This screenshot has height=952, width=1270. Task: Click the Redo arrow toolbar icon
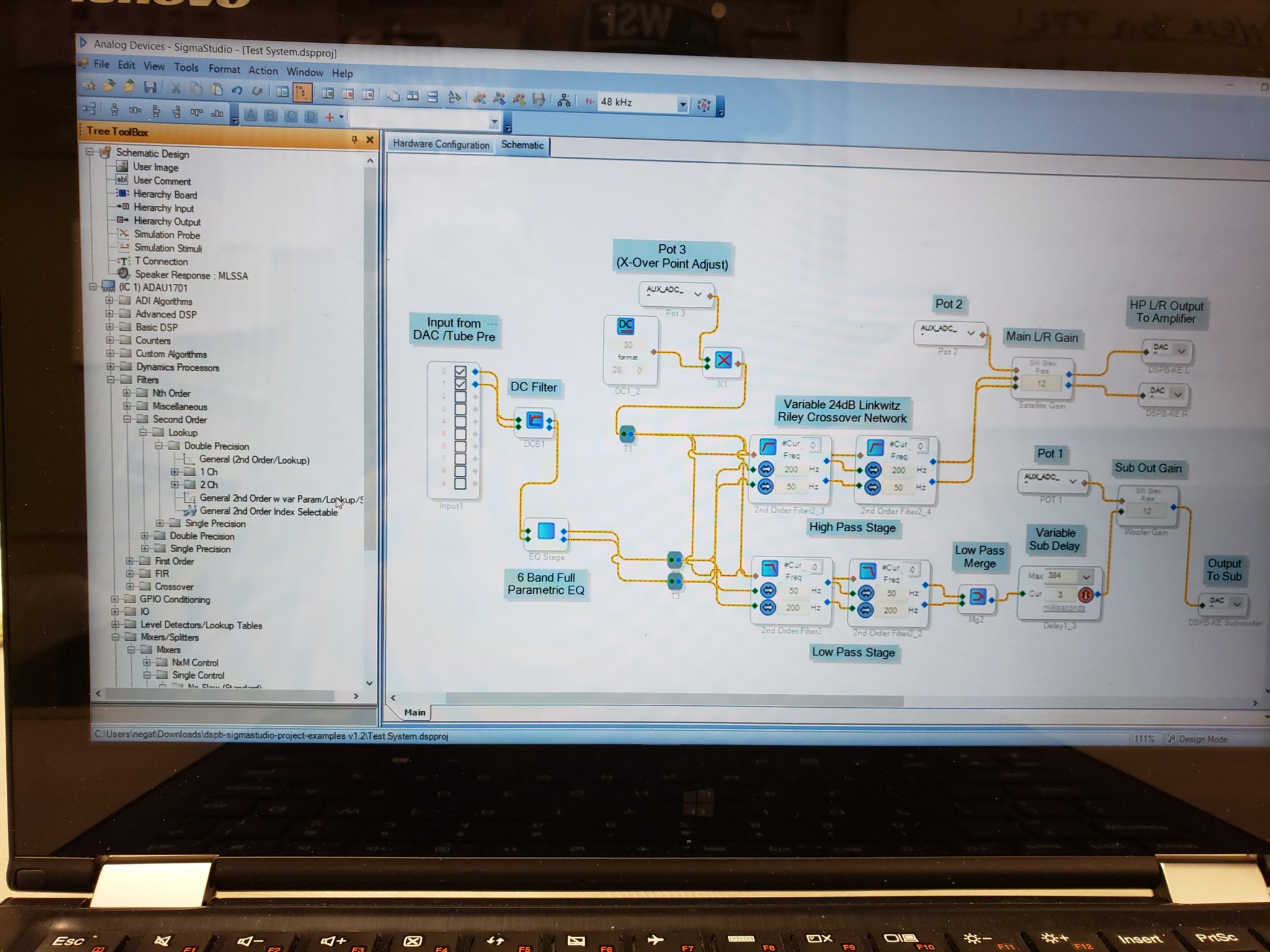pyautogui.click(x=257, y=91)
